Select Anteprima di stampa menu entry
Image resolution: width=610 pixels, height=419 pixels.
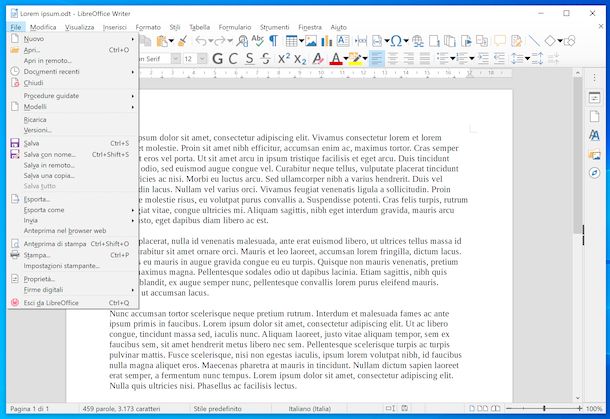point(73,244)
